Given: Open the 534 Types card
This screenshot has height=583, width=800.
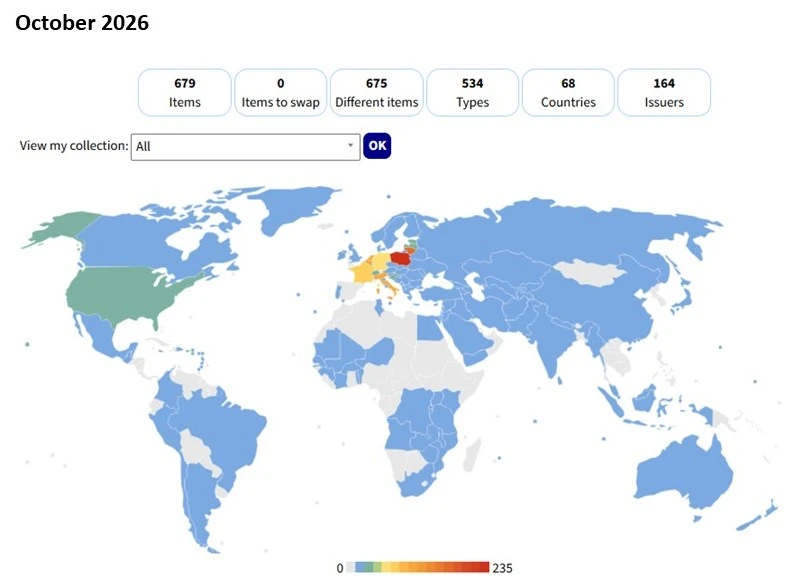Looking at the screenshot, I should [x=472, y=92].
